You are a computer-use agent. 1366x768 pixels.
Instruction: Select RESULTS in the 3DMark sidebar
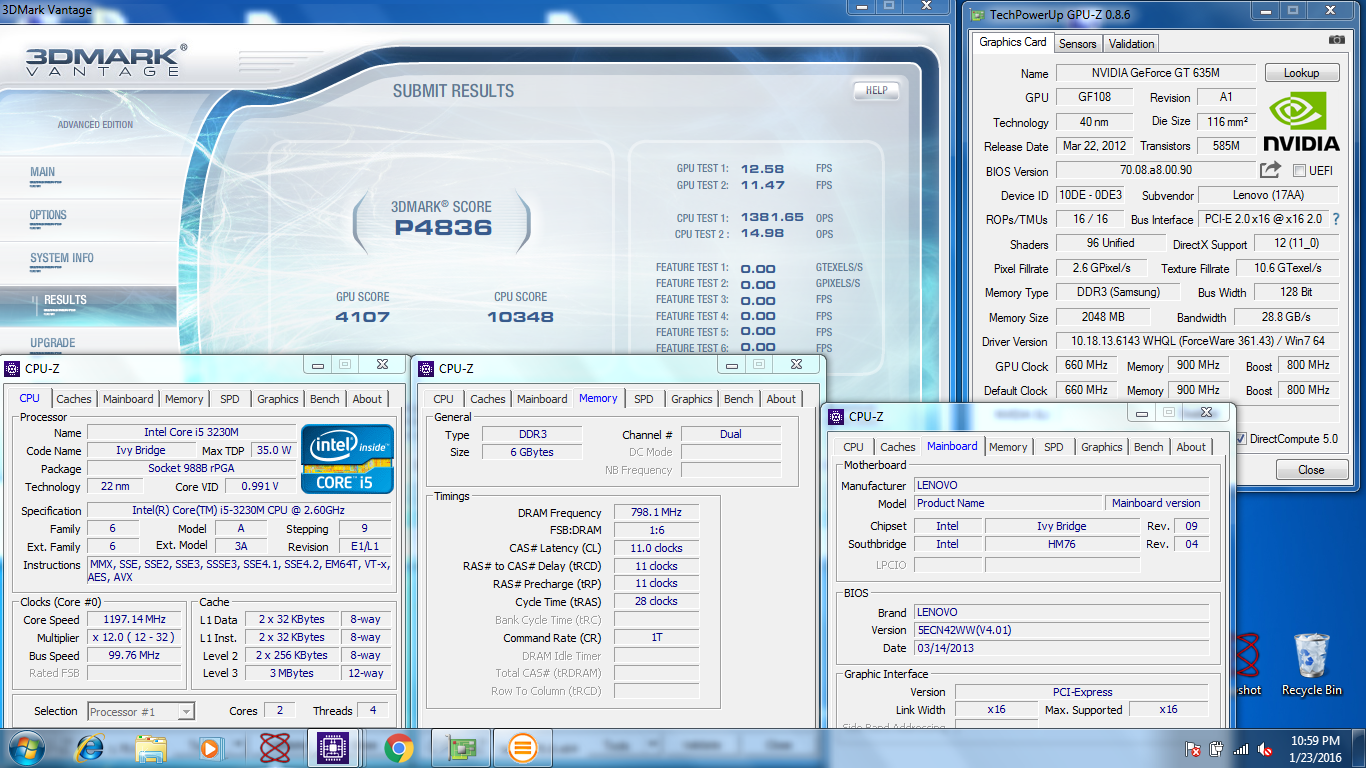coord(65,300)
